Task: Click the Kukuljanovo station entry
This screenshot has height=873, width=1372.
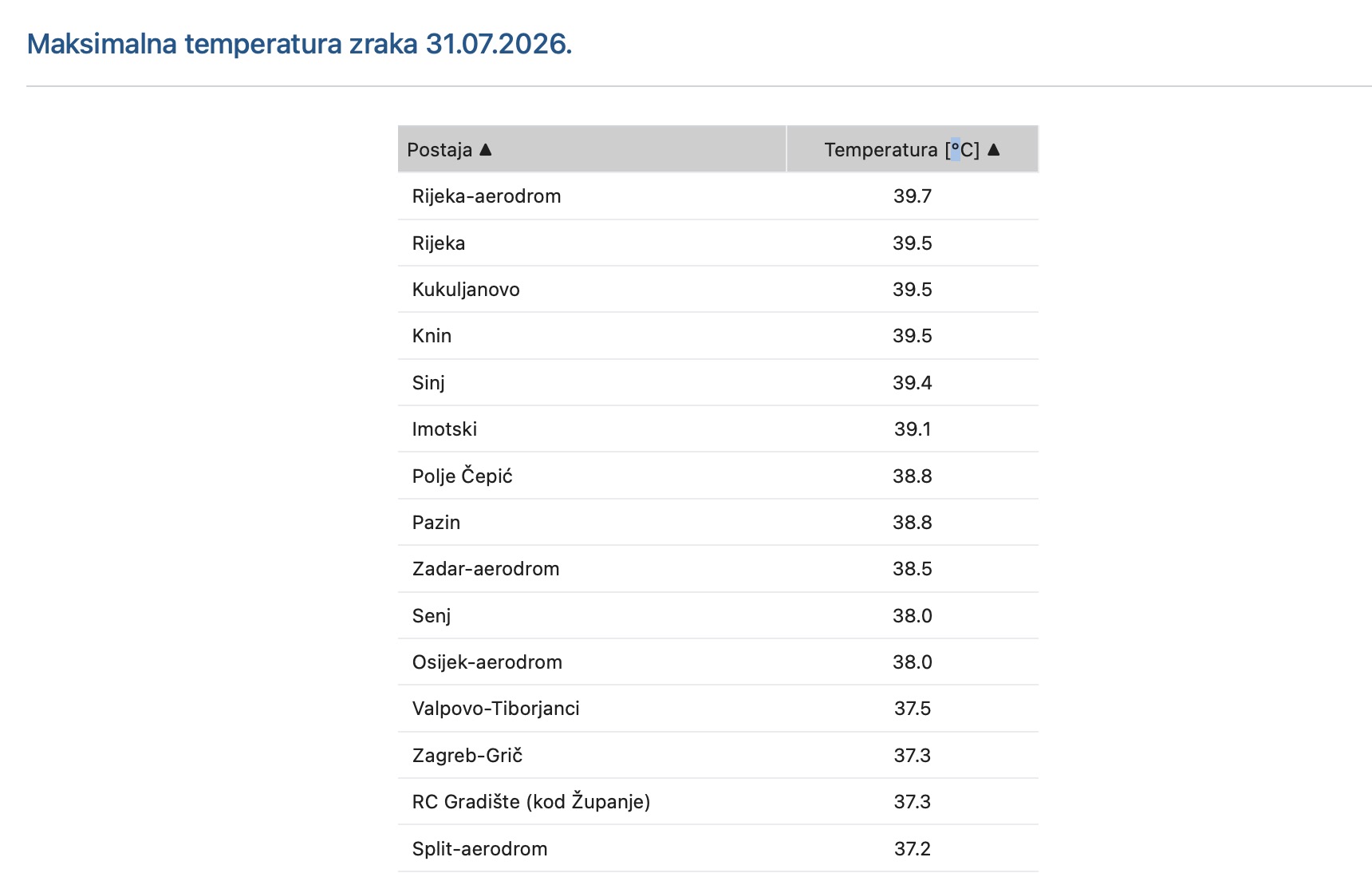Action: pyautogui.click(x=466, y=290)
